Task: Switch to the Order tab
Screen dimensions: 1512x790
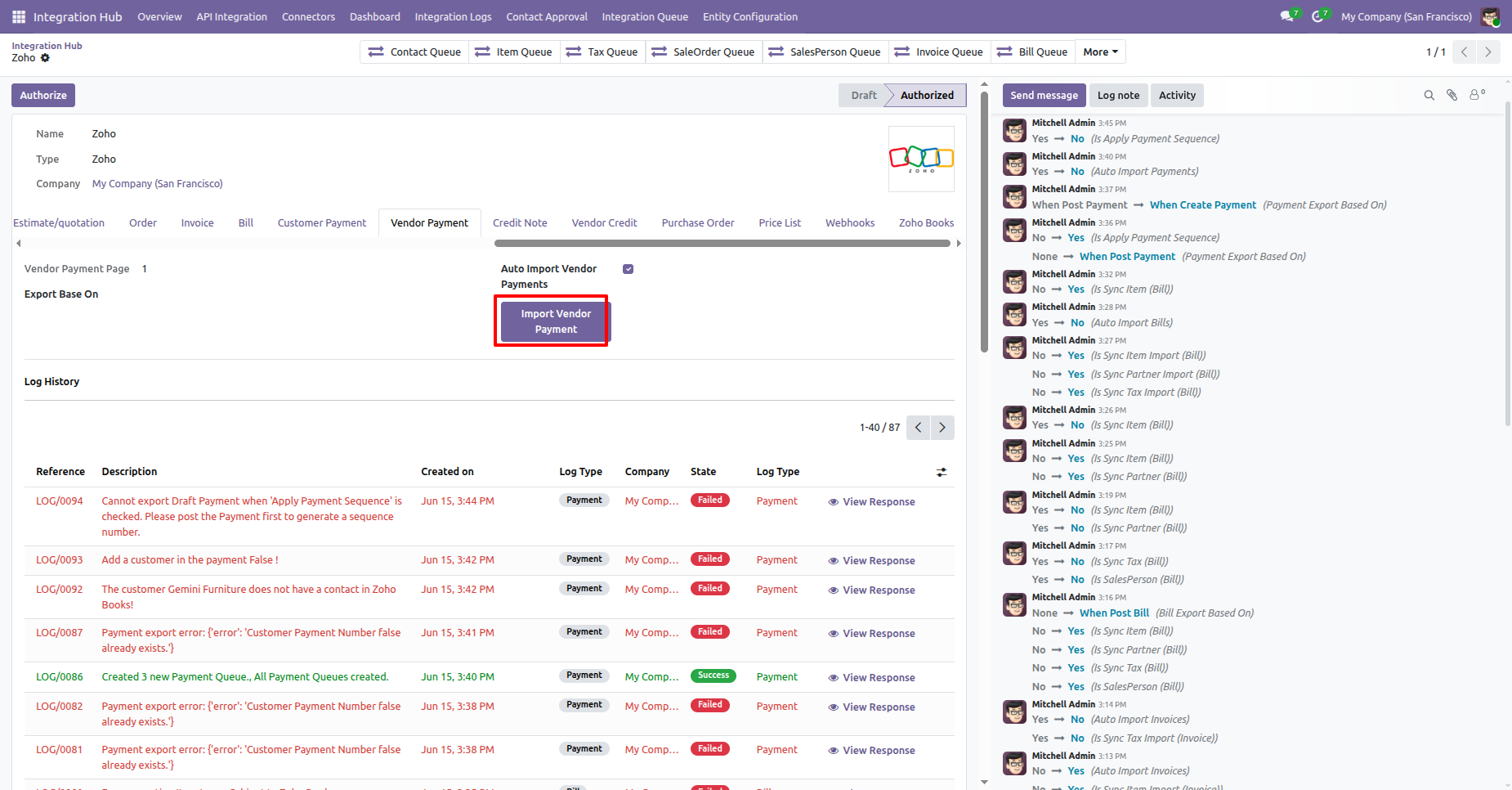Action: 143,222
